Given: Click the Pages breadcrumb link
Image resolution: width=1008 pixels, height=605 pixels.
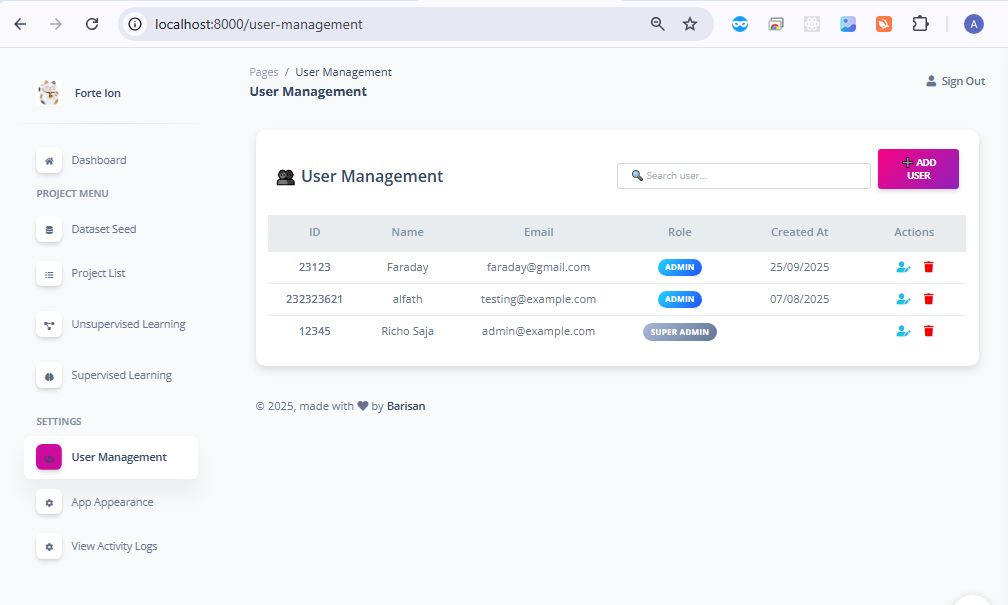Looking at the screenshot, I should [x=264, y=72].
